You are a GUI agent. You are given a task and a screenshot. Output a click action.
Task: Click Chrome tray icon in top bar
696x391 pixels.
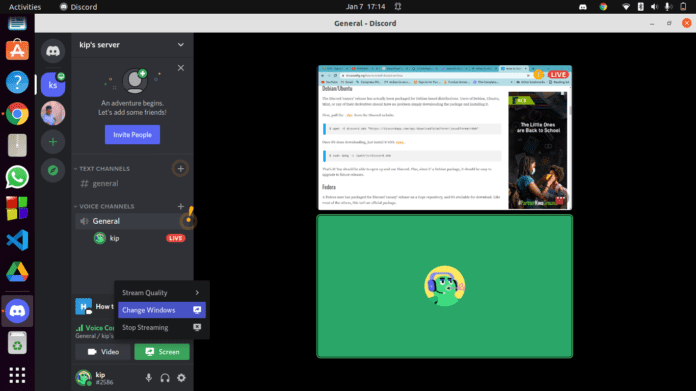click(603, 7)
